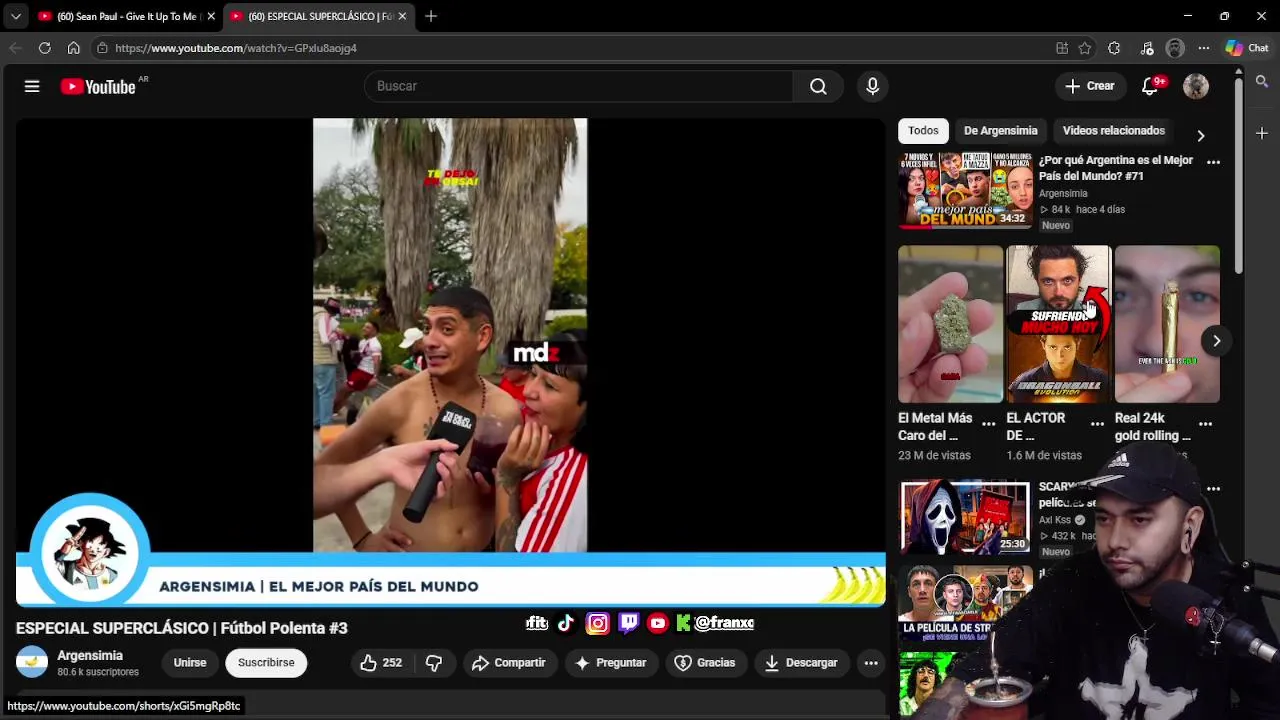Click the Edge sidebar plus icon
1280x720 pixels.
click(1262, 133)
